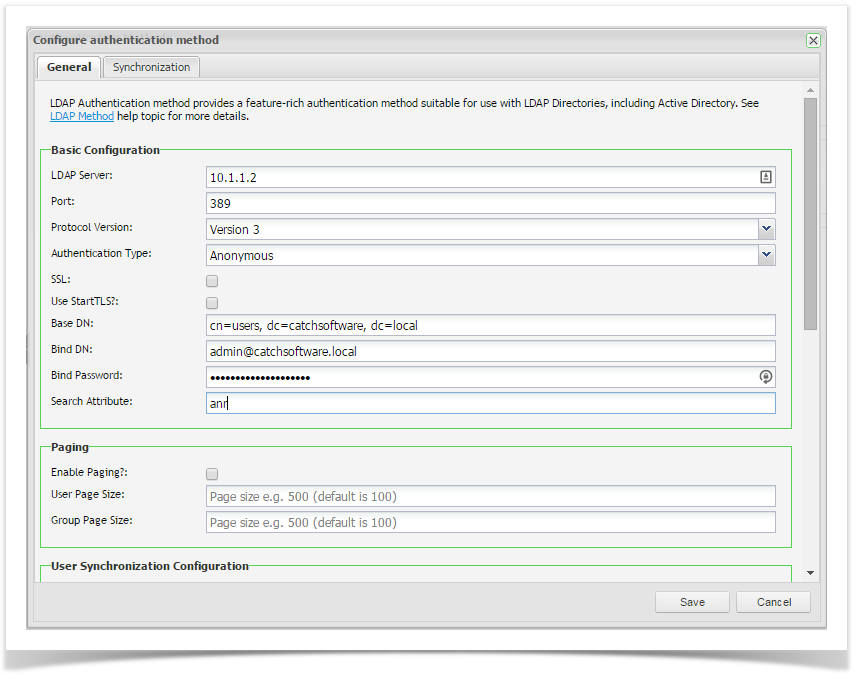Select the Bind DN text field
Image resolution: width=861 pixels, height=679 pixels.
(x=490, y=351)
